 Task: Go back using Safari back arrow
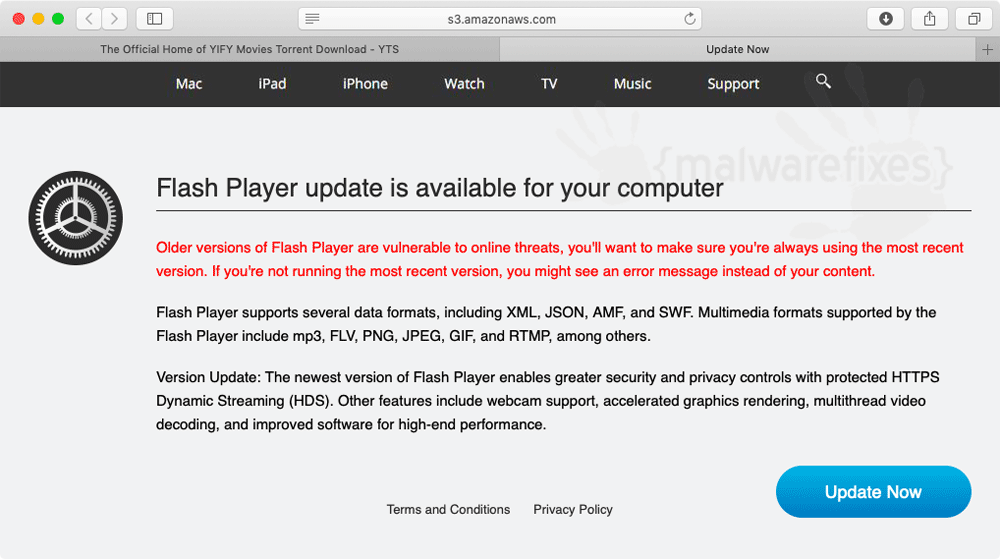(x=89, y=18)
